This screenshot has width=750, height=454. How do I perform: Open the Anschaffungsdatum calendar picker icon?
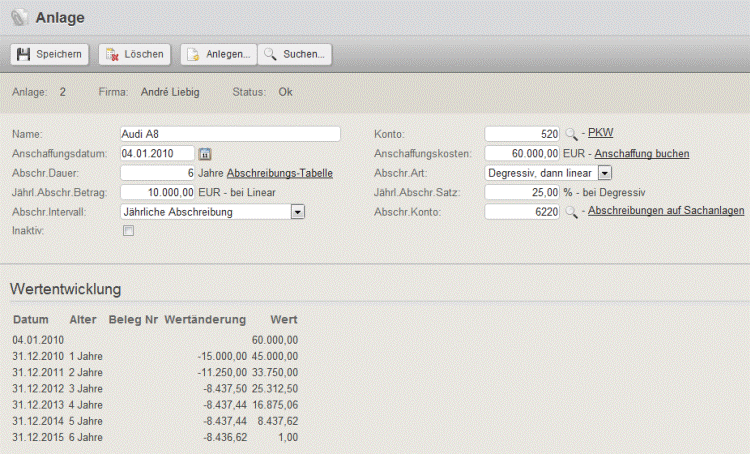[205, 154]
